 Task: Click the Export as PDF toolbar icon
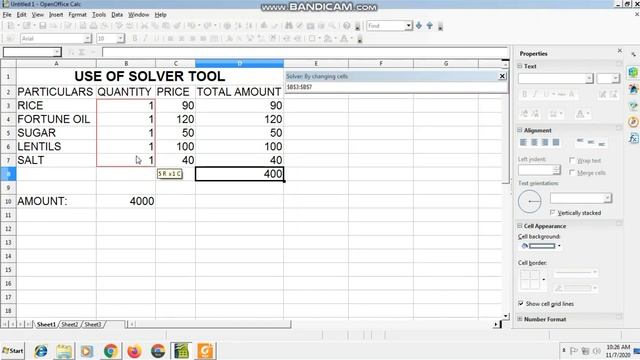click(83, 26)
